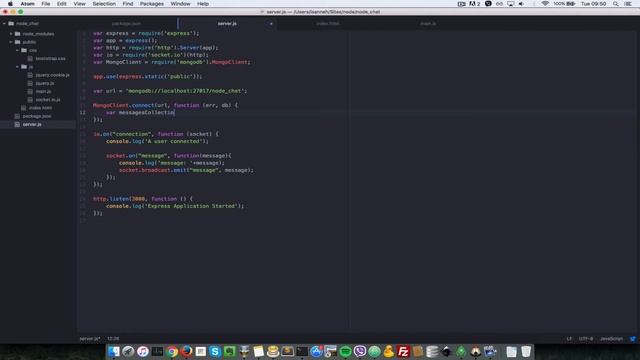Viewport: 640px width, 360px height.
Task: Open Spotlight search in menu bar
Action: coord(616,4)
